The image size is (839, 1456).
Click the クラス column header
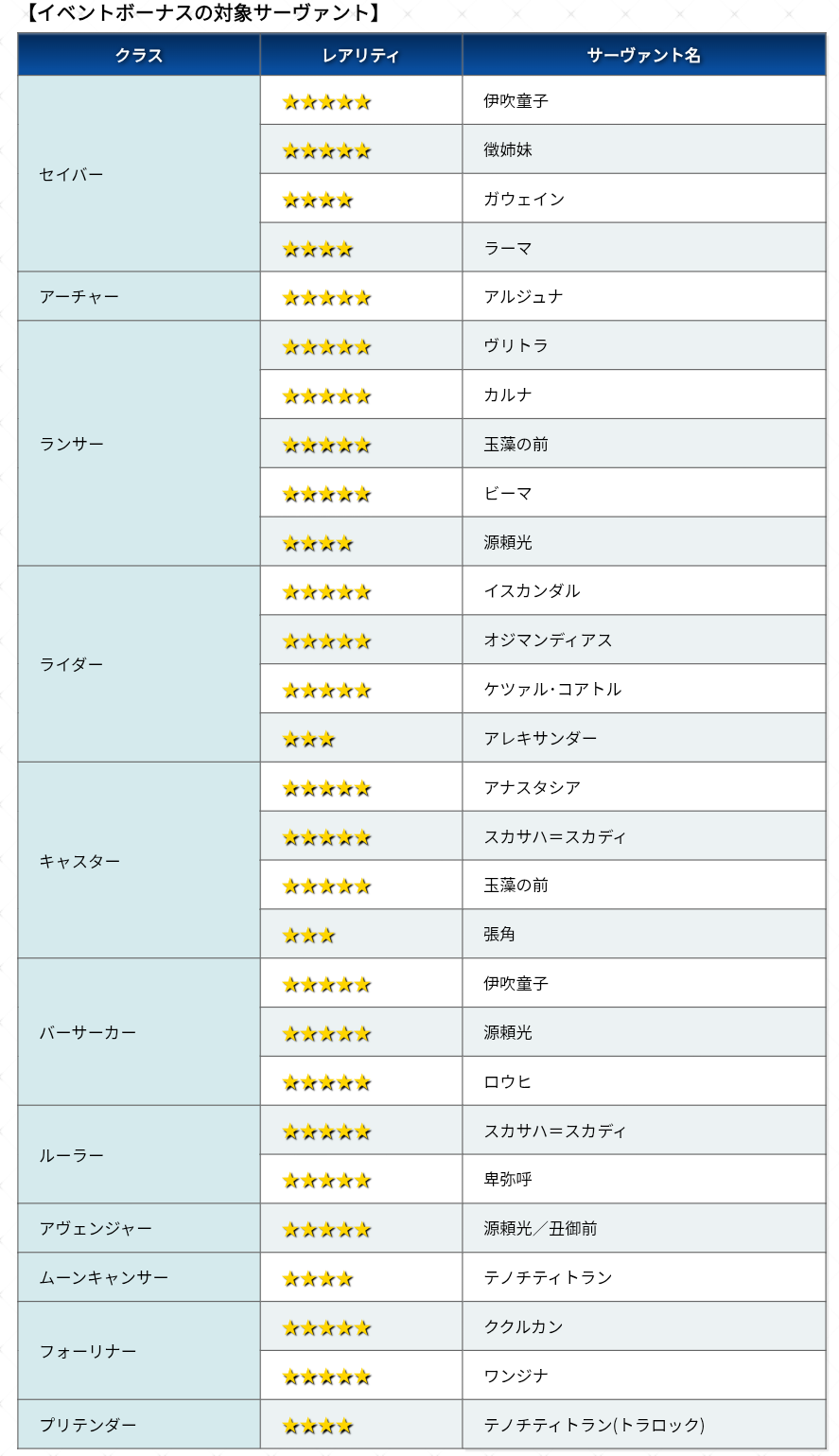coord(139,55)
